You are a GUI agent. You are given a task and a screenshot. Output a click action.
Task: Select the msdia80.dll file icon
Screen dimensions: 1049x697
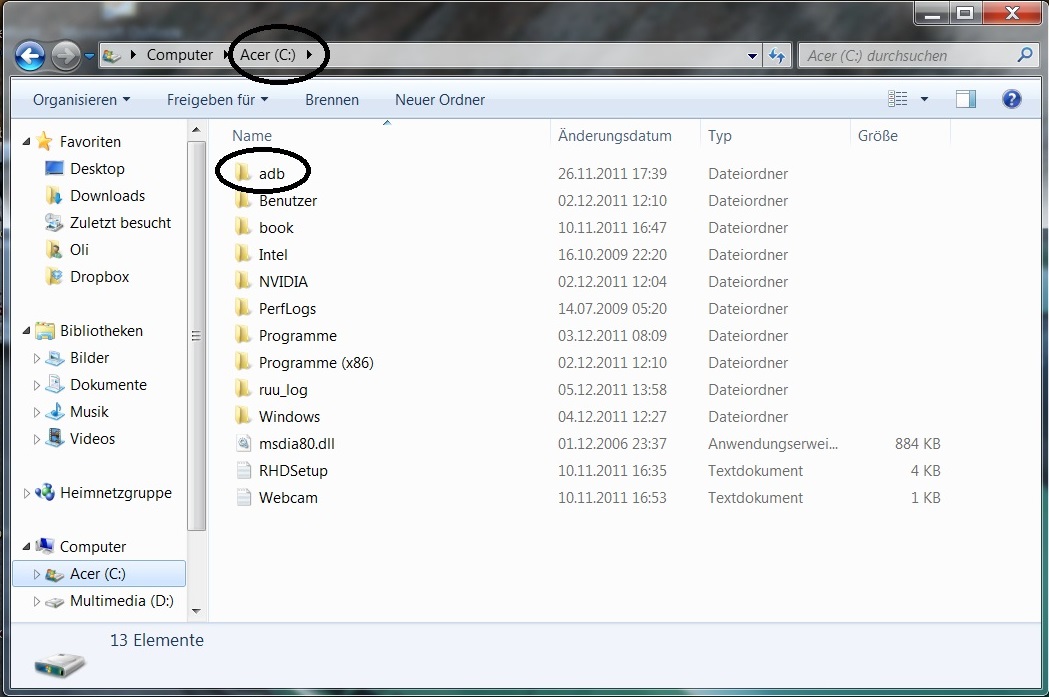click(x=244, y=443)
